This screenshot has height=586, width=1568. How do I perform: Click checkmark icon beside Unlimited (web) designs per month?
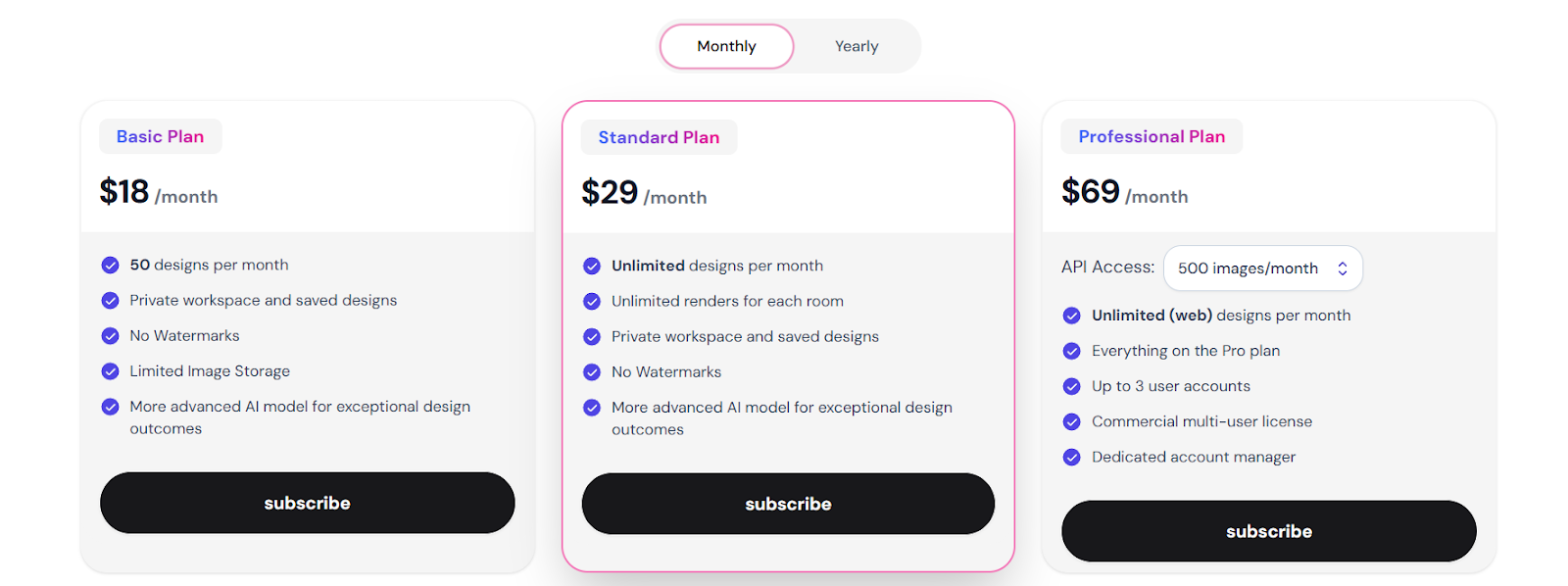pyautogui.click(x=1072, y=316)
